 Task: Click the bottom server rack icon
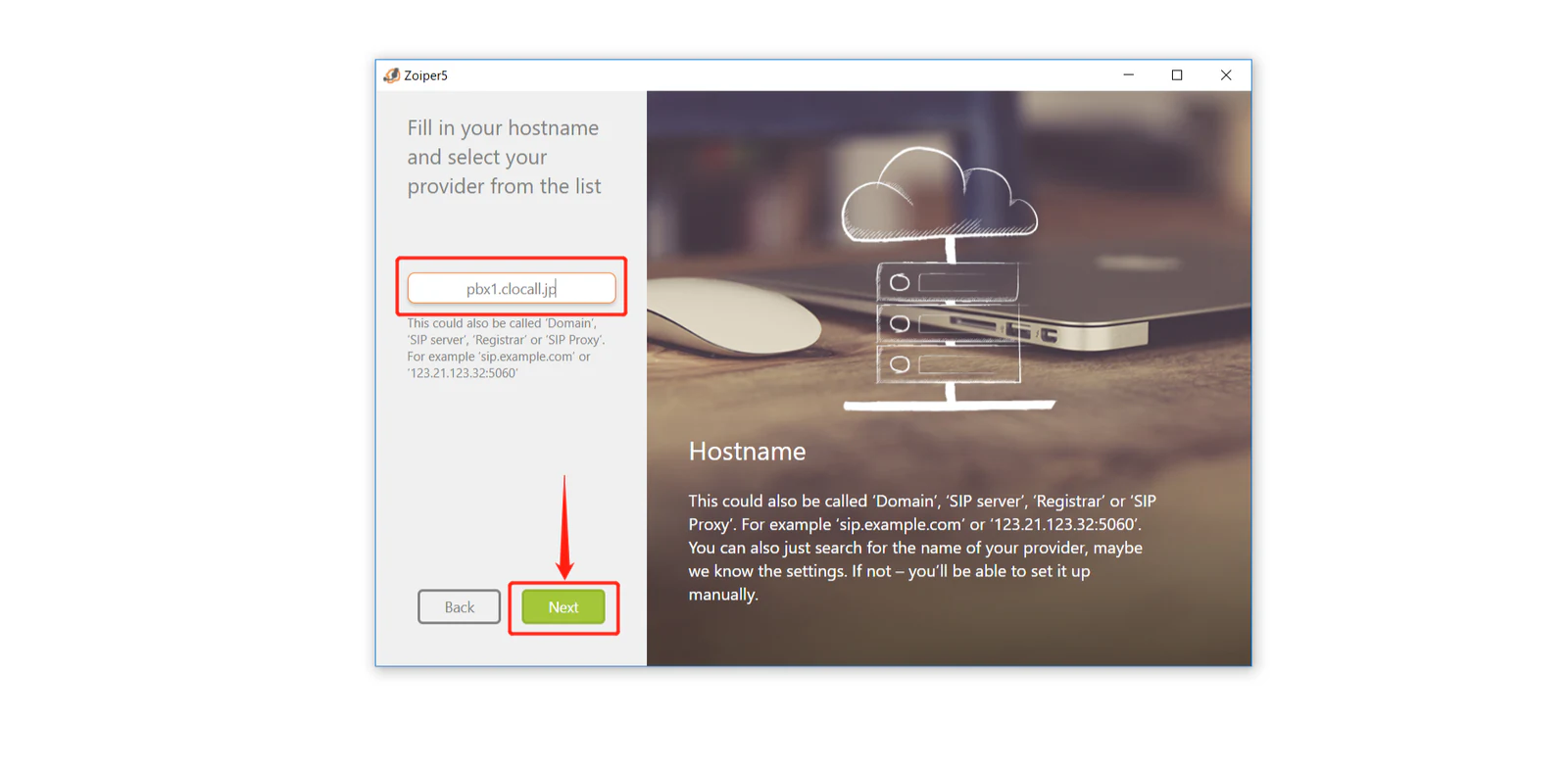point(948,363)
